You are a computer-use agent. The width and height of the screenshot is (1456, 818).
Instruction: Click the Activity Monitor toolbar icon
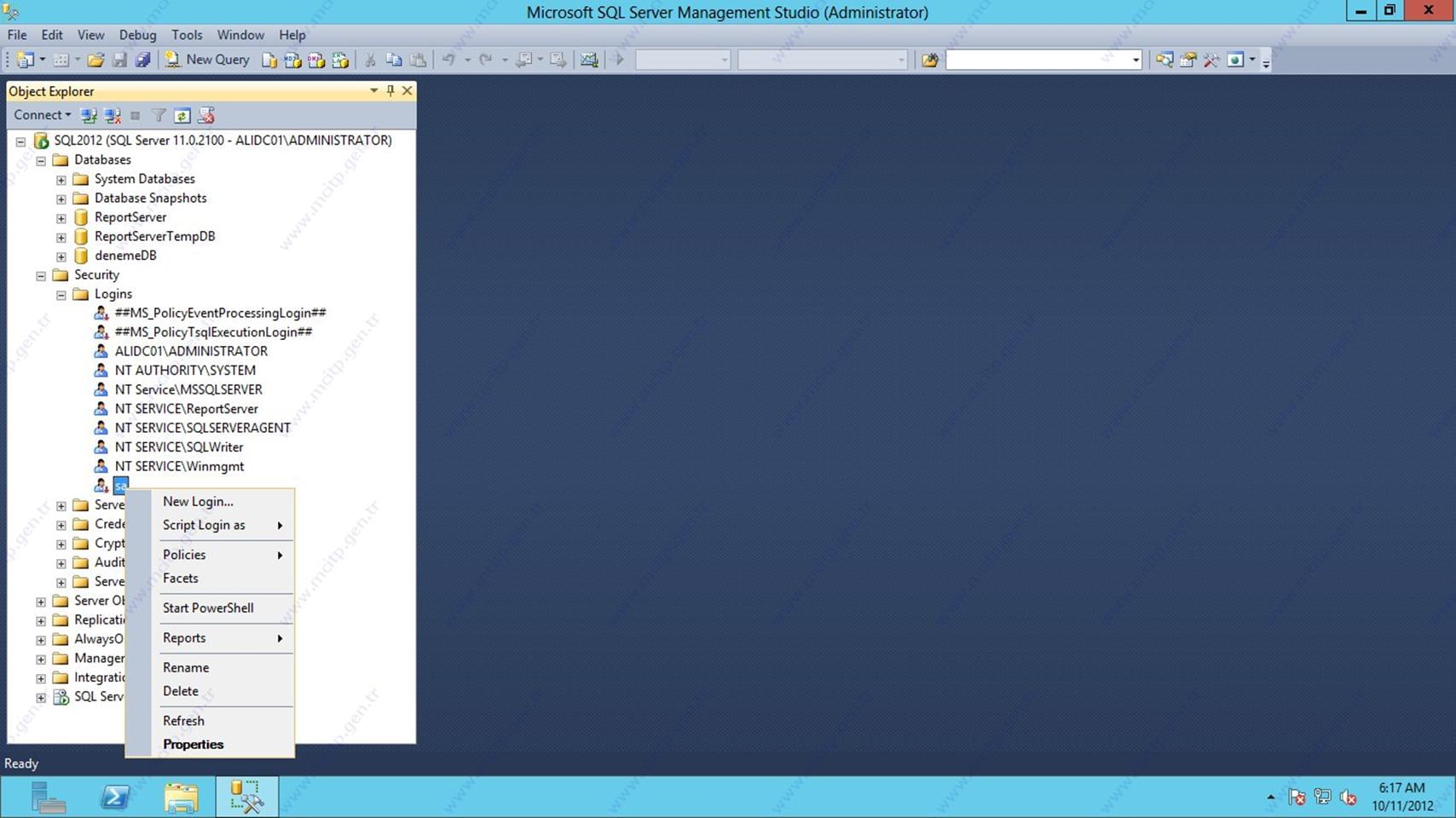point(589,60)
